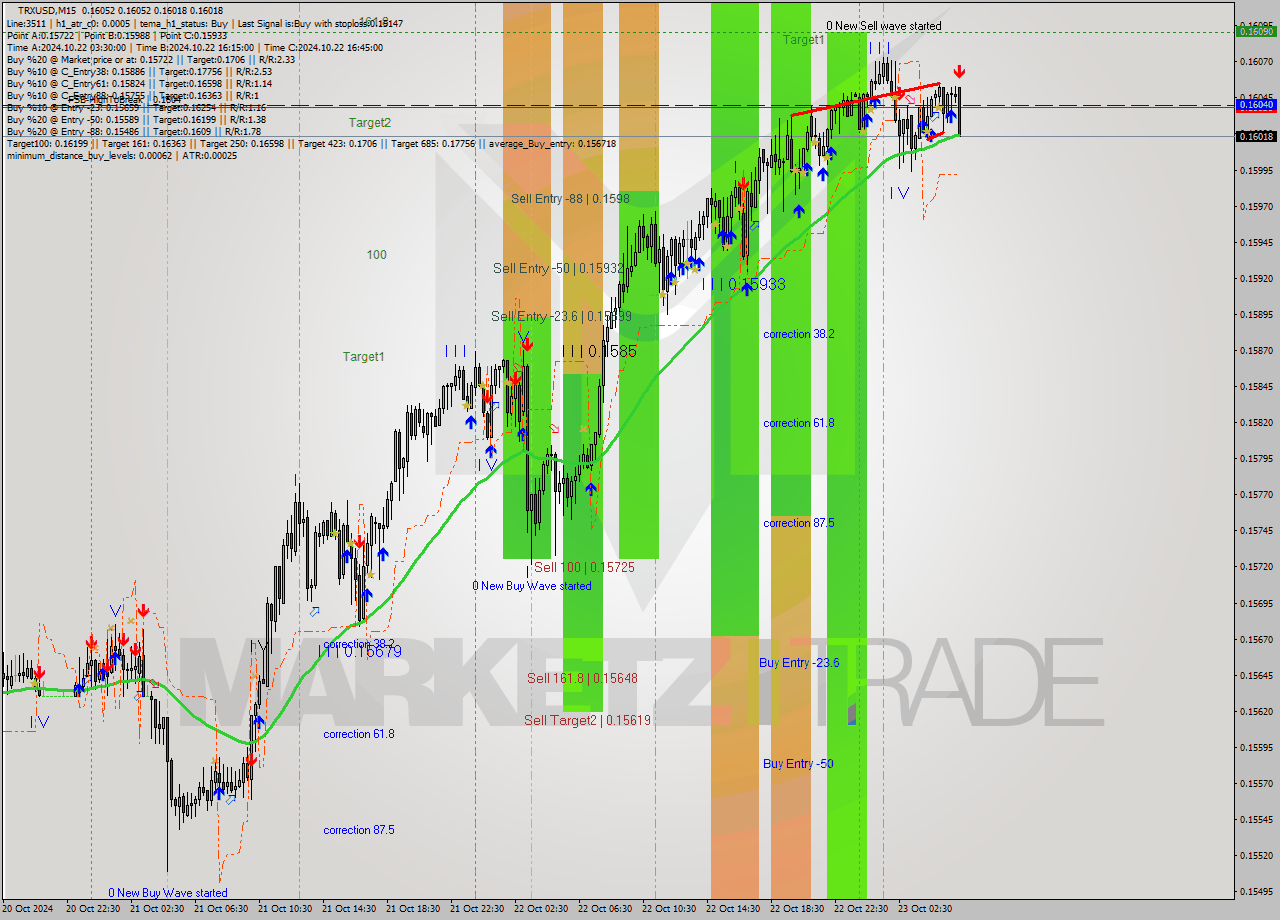The image size is (1280, 920).
Task: Select the 0.15995 price axis value
Action: 1256,170
